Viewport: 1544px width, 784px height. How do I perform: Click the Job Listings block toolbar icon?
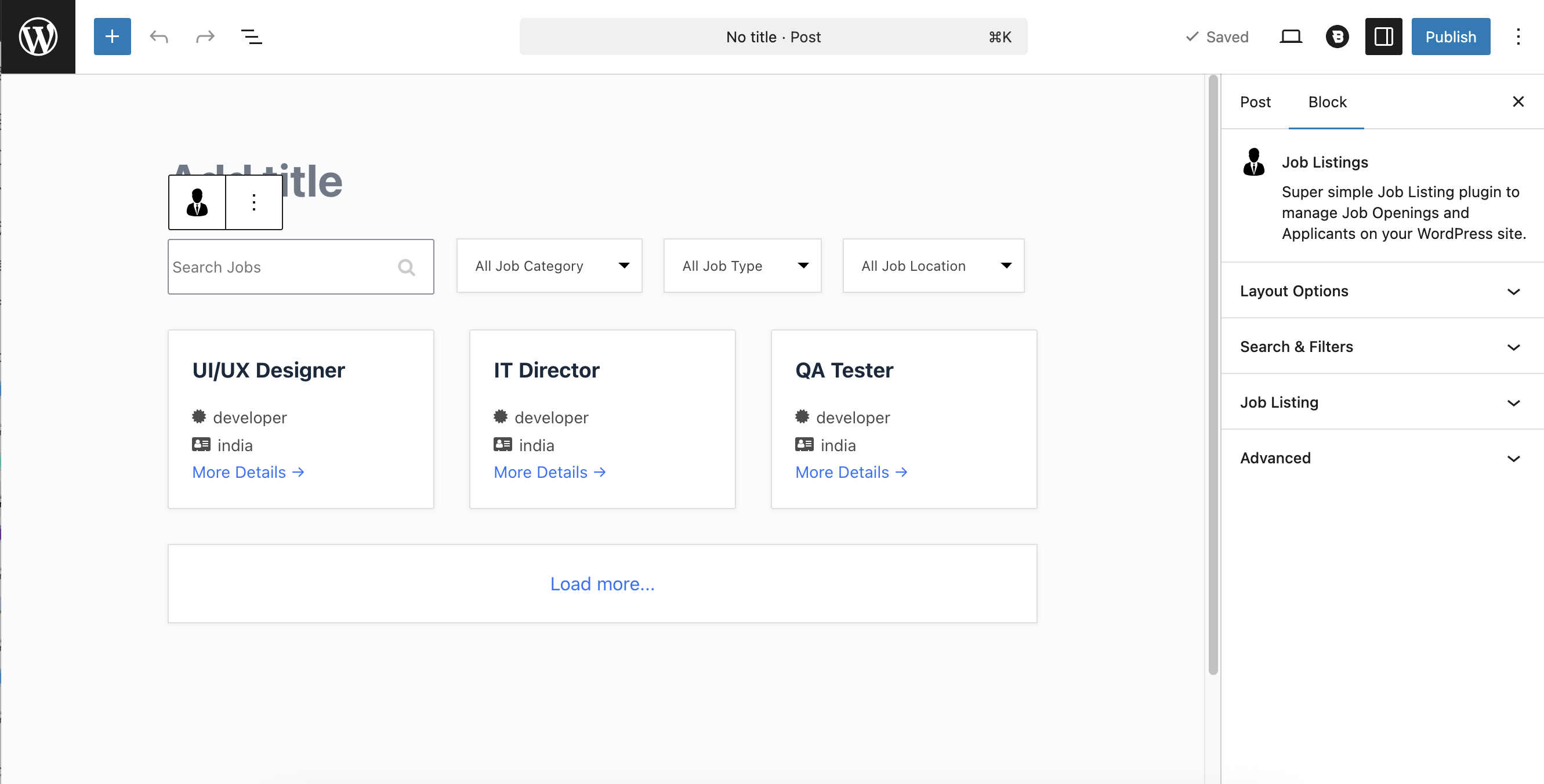tap(197, 202)
